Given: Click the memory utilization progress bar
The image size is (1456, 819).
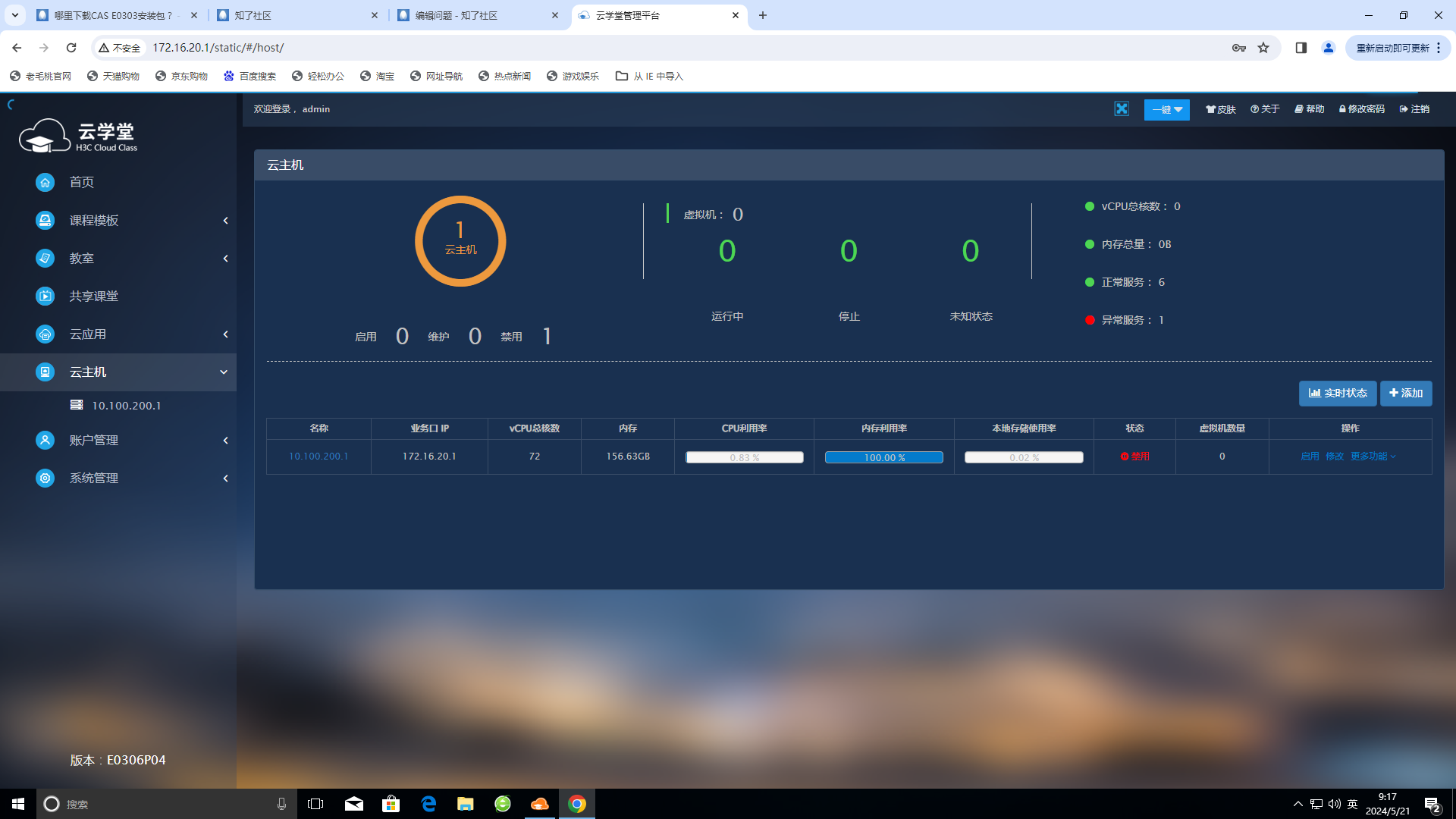Looking at the screenshot, I should 883,457.
